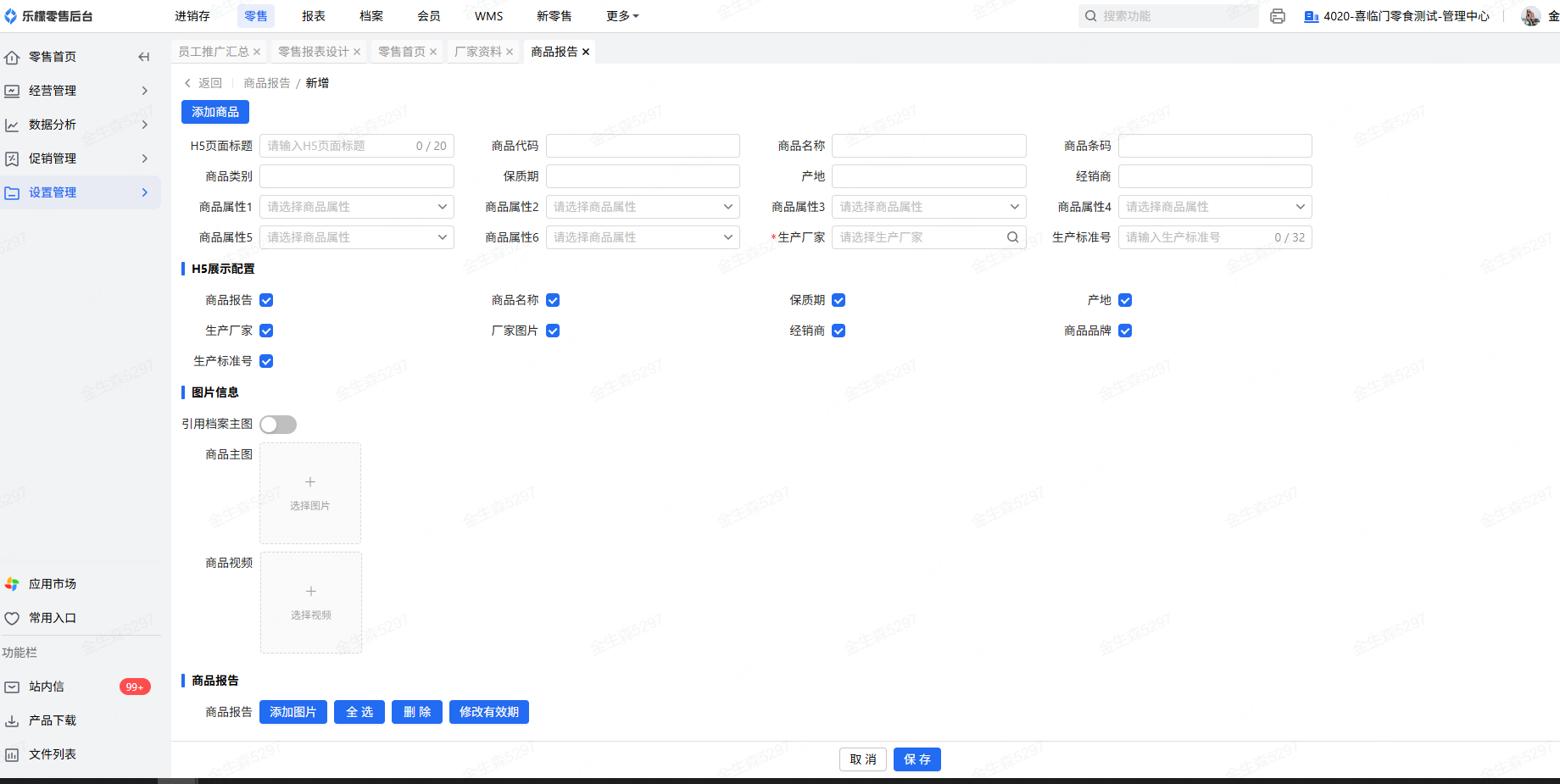Toggle the 引用档案主图 switch
The height and width of the screenshot is (784, 1560).
coord(278,425)
